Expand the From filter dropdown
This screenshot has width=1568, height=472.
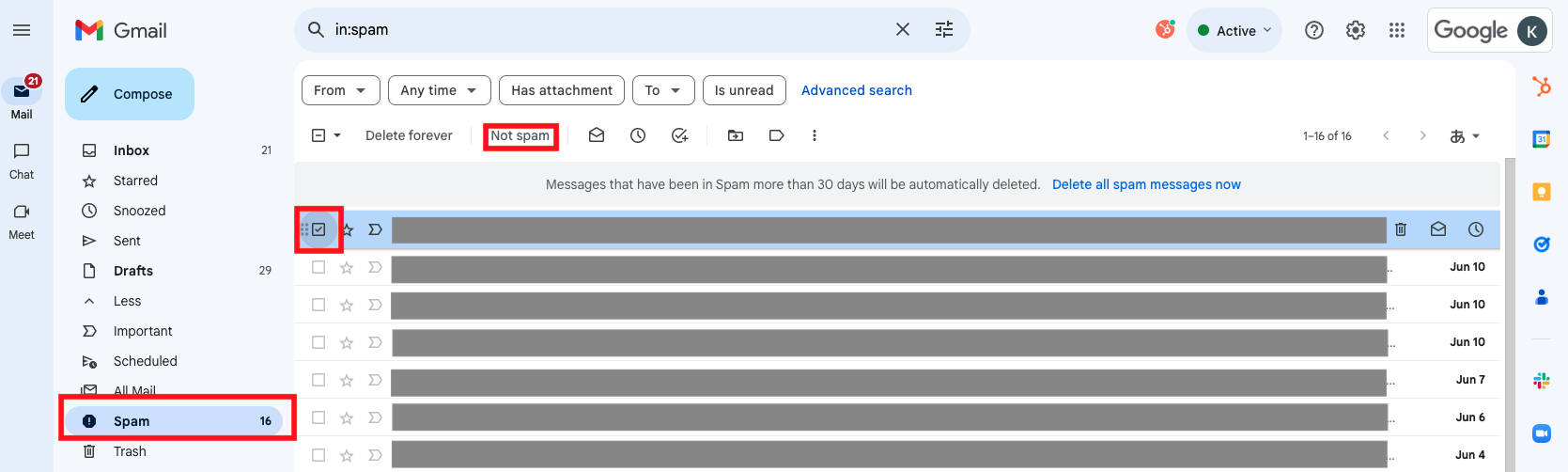coord(340,90)
